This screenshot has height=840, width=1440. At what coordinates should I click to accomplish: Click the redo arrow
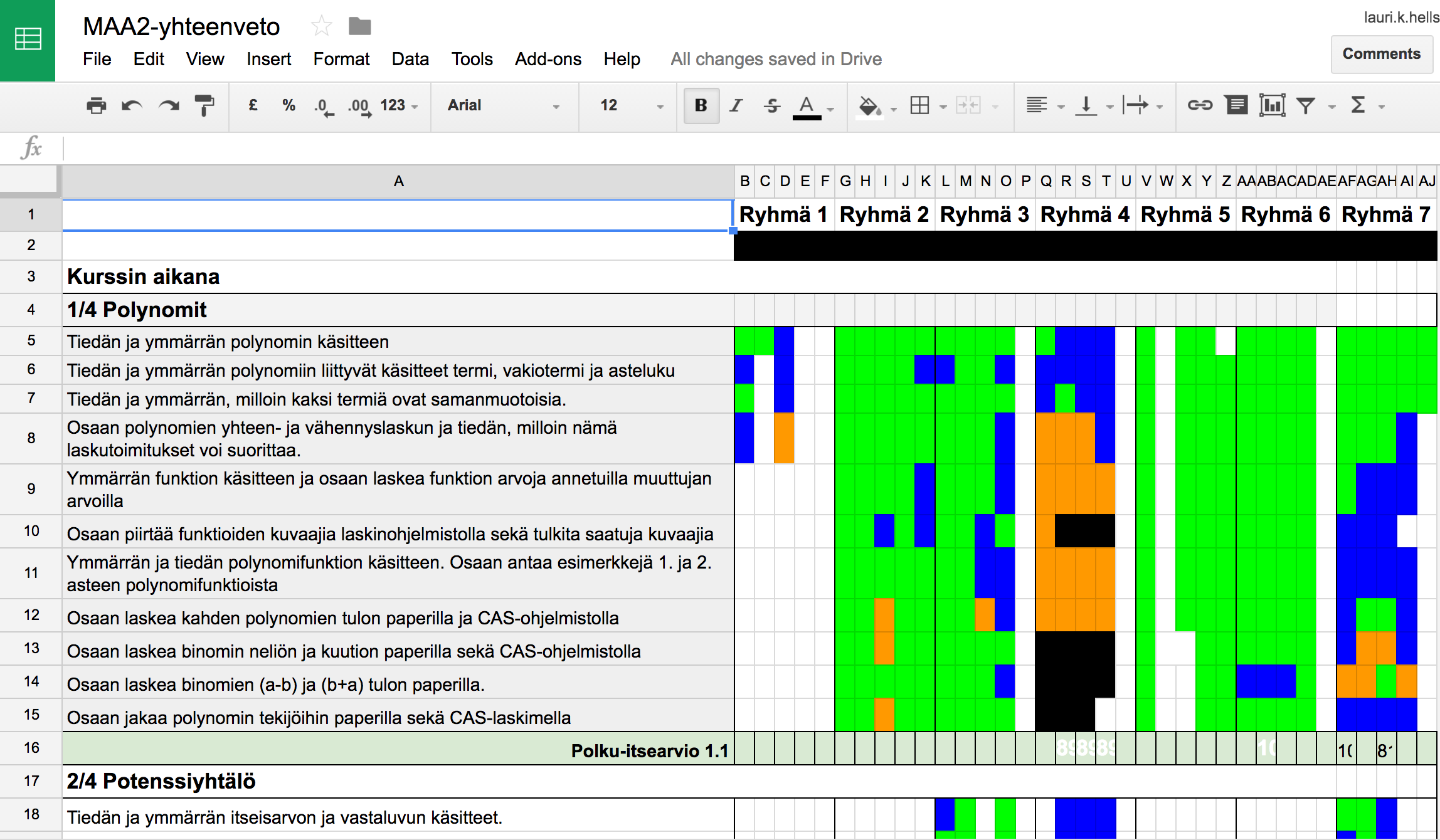point(169,105)
